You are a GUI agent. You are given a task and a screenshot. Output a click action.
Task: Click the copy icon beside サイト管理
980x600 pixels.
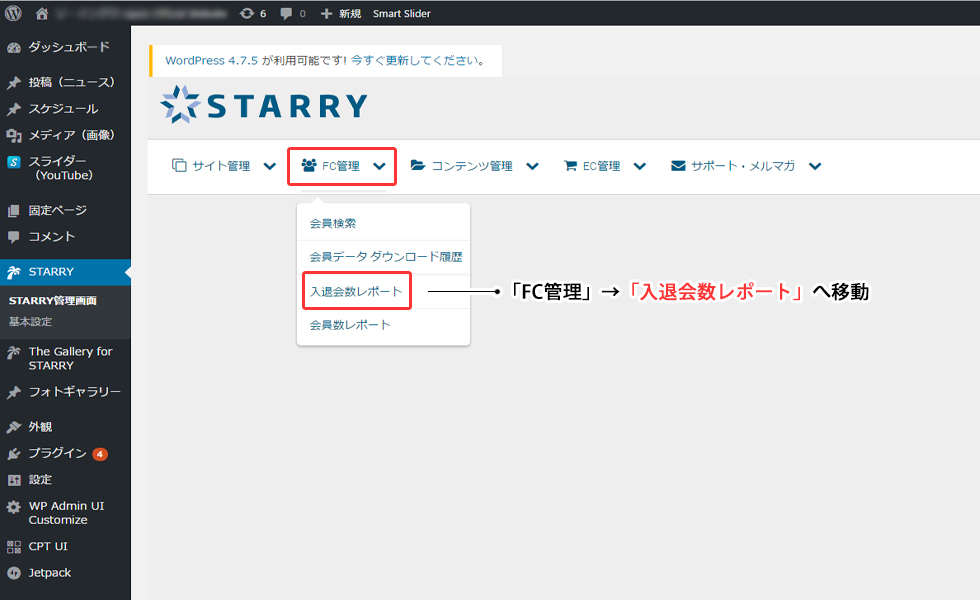[179, 166]
